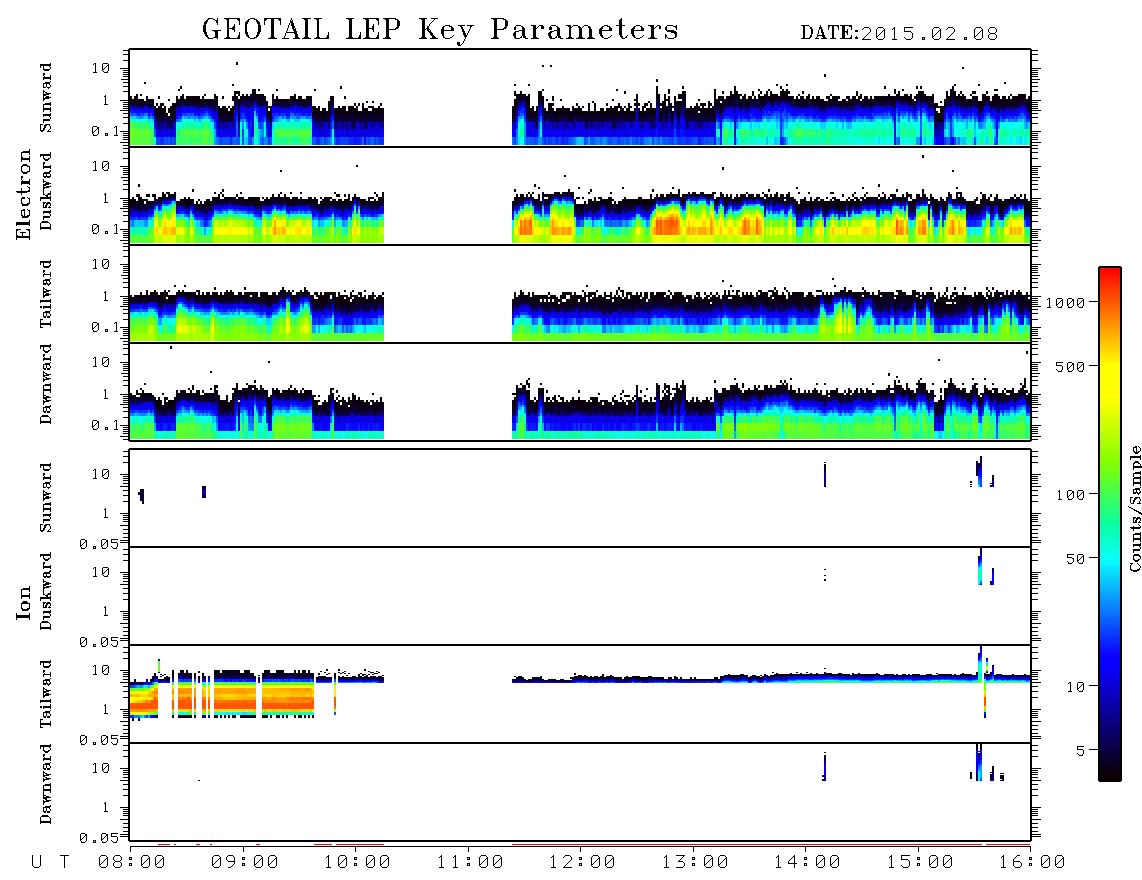Click the Ion Tailward spectrogram panel
The image size is (1142, 880).
click(x=580, y=694)
